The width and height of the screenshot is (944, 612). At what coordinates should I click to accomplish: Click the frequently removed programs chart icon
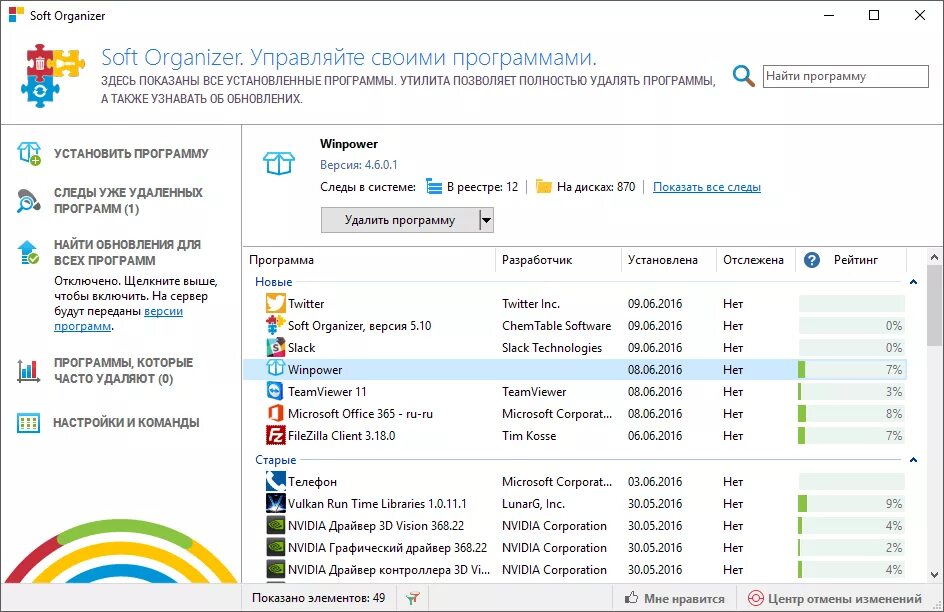point(28,371)
